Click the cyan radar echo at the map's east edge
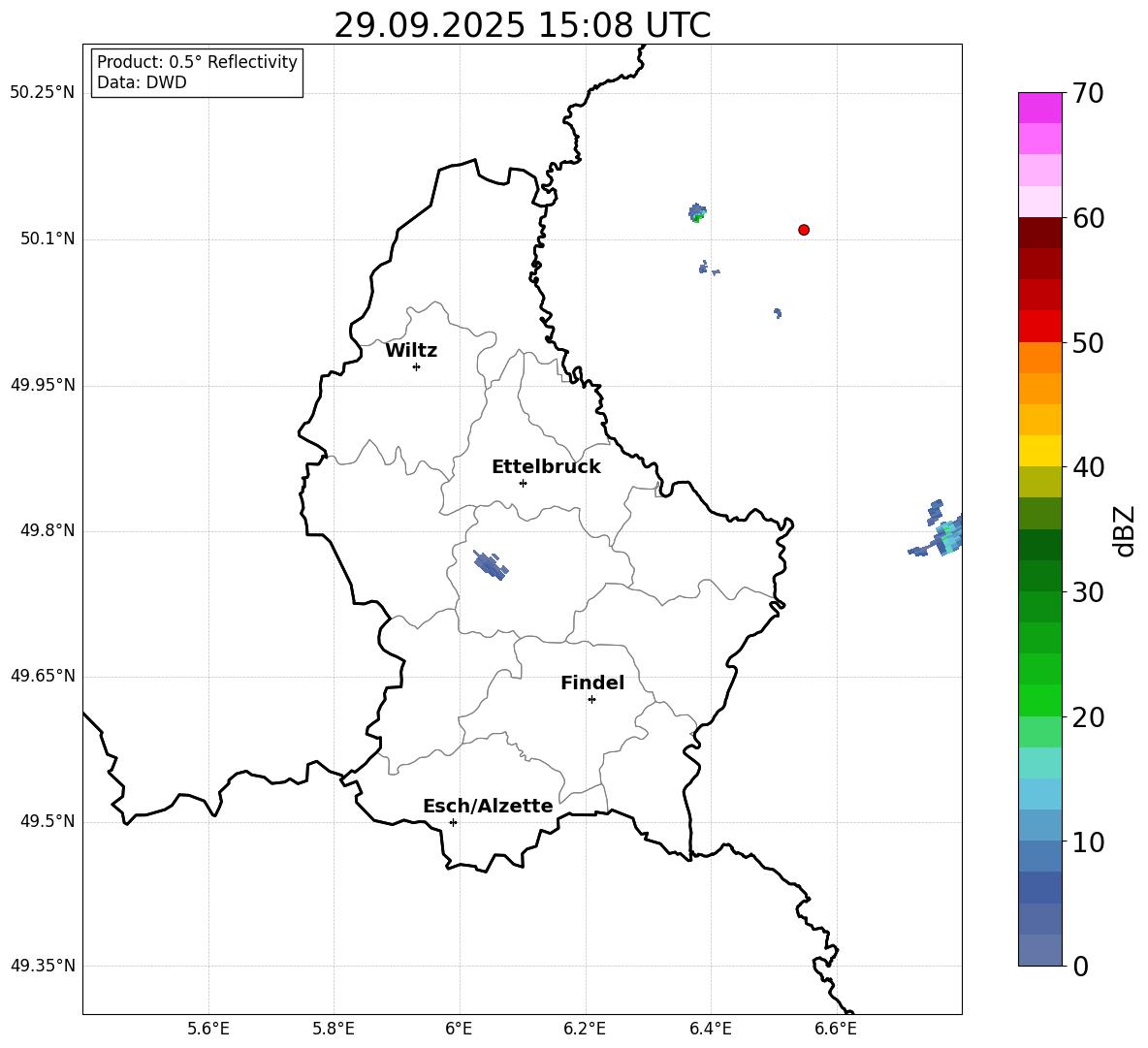1148x1048 pixels. pyautogui.click(x=949, y=535)
